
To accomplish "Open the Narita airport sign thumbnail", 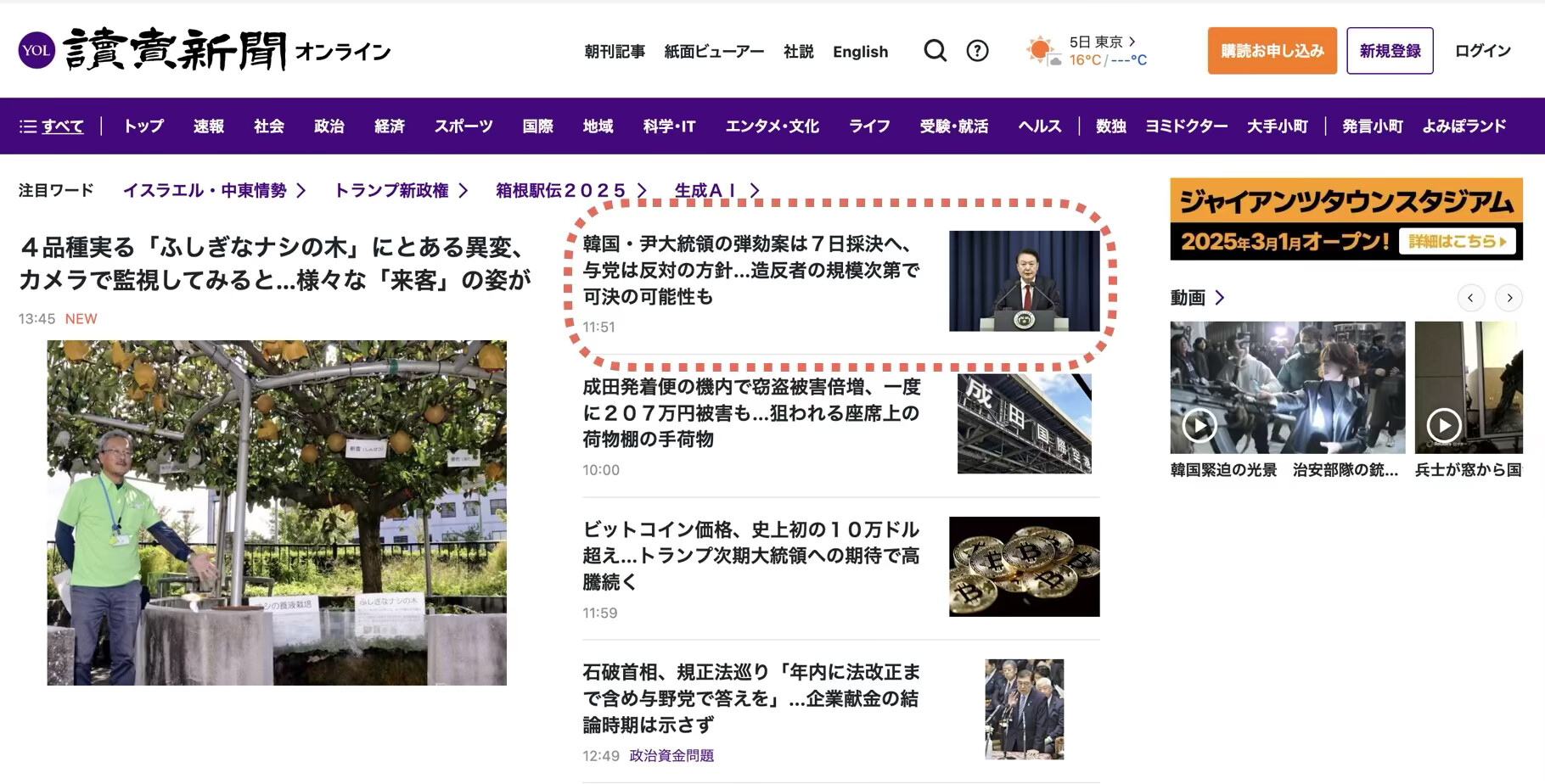I will tap(1024, 423).
